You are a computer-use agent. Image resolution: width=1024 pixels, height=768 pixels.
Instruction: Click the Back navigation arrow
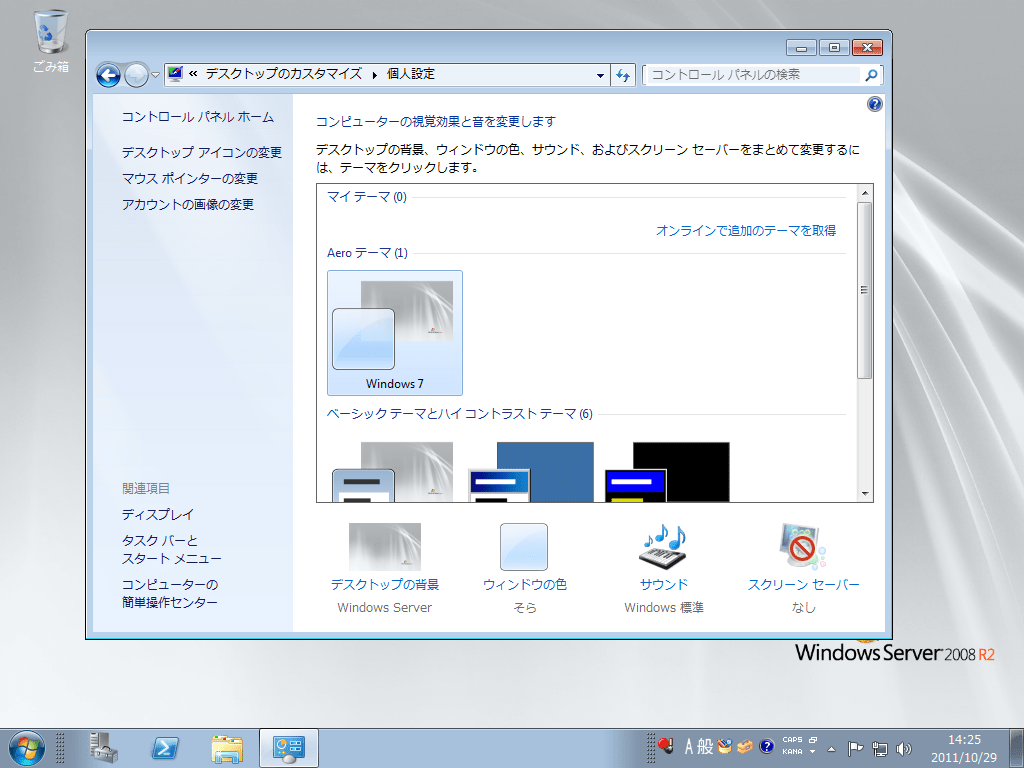[107, 75]
